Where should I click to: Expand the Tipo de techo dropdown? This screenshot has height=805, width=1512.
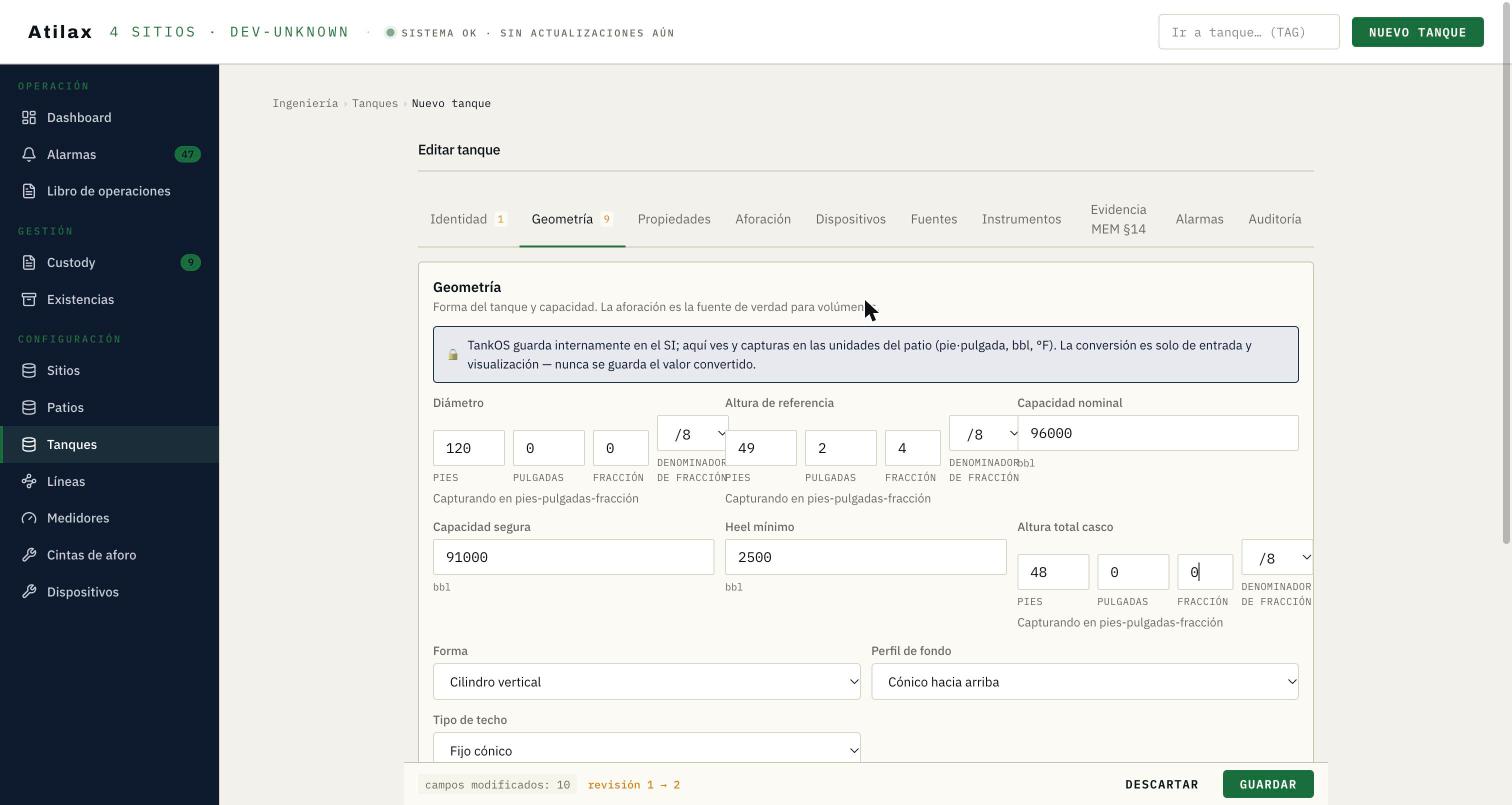pos(646,748)
